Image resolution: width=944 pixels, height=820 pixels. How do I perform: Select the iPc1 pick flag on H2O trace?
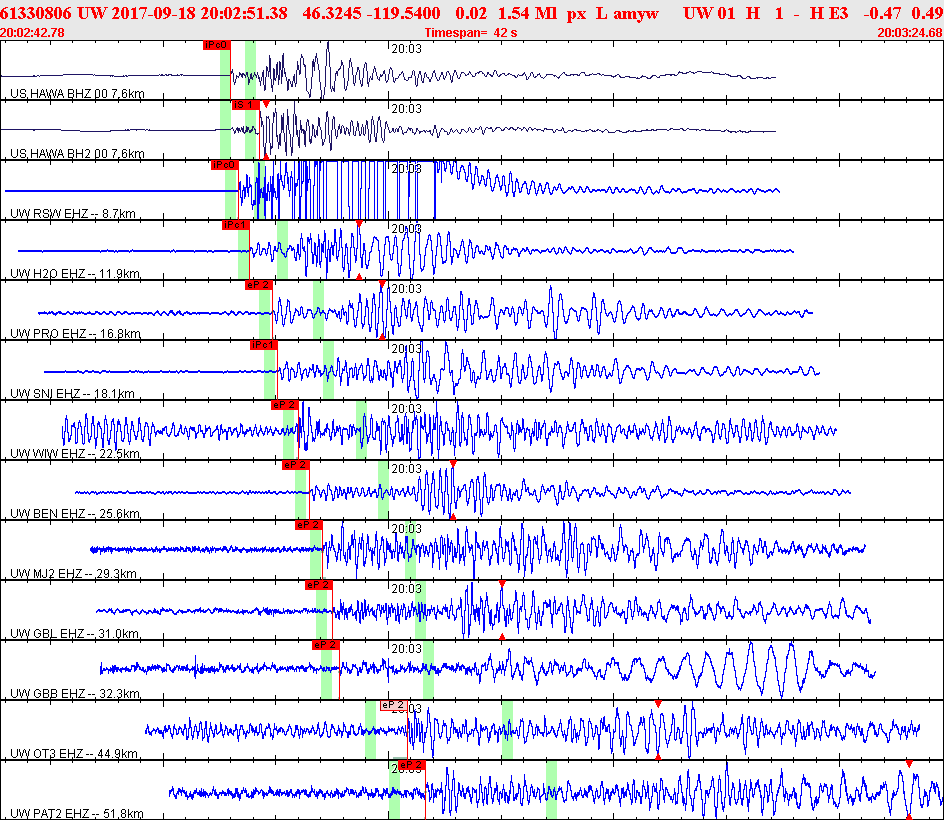[235, 225]
